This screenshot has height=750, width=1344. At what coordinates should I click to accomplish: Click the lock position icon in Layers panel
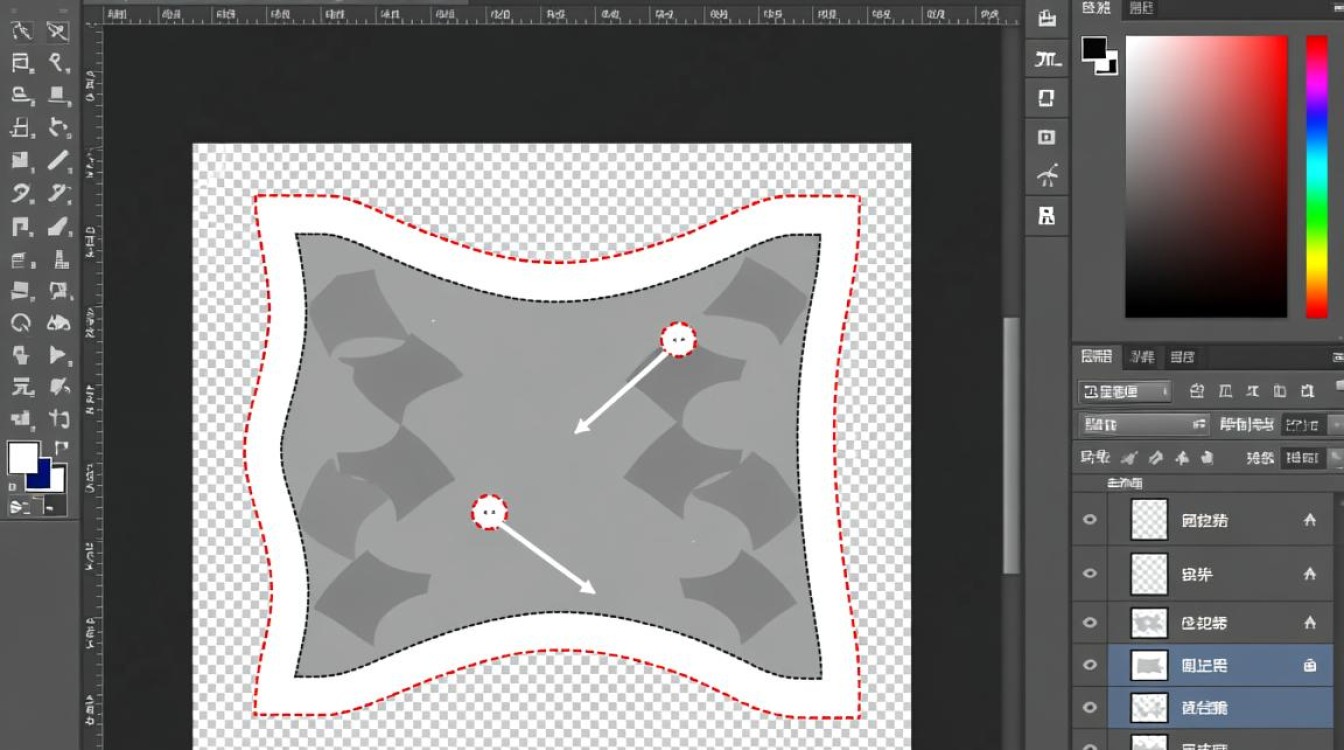click(x=1182, y=458)
